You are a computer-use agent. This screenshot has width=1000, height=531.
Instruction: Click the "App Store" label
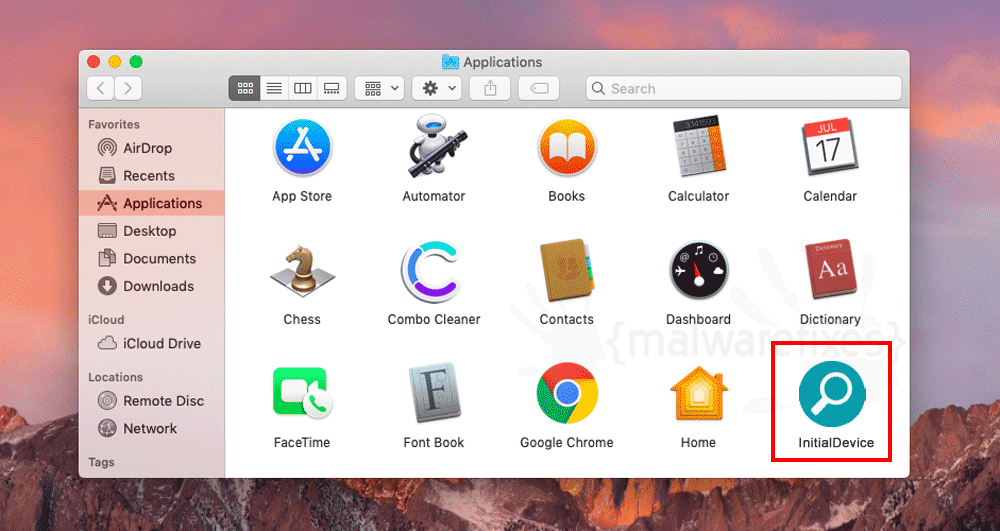tap(302, 196)
